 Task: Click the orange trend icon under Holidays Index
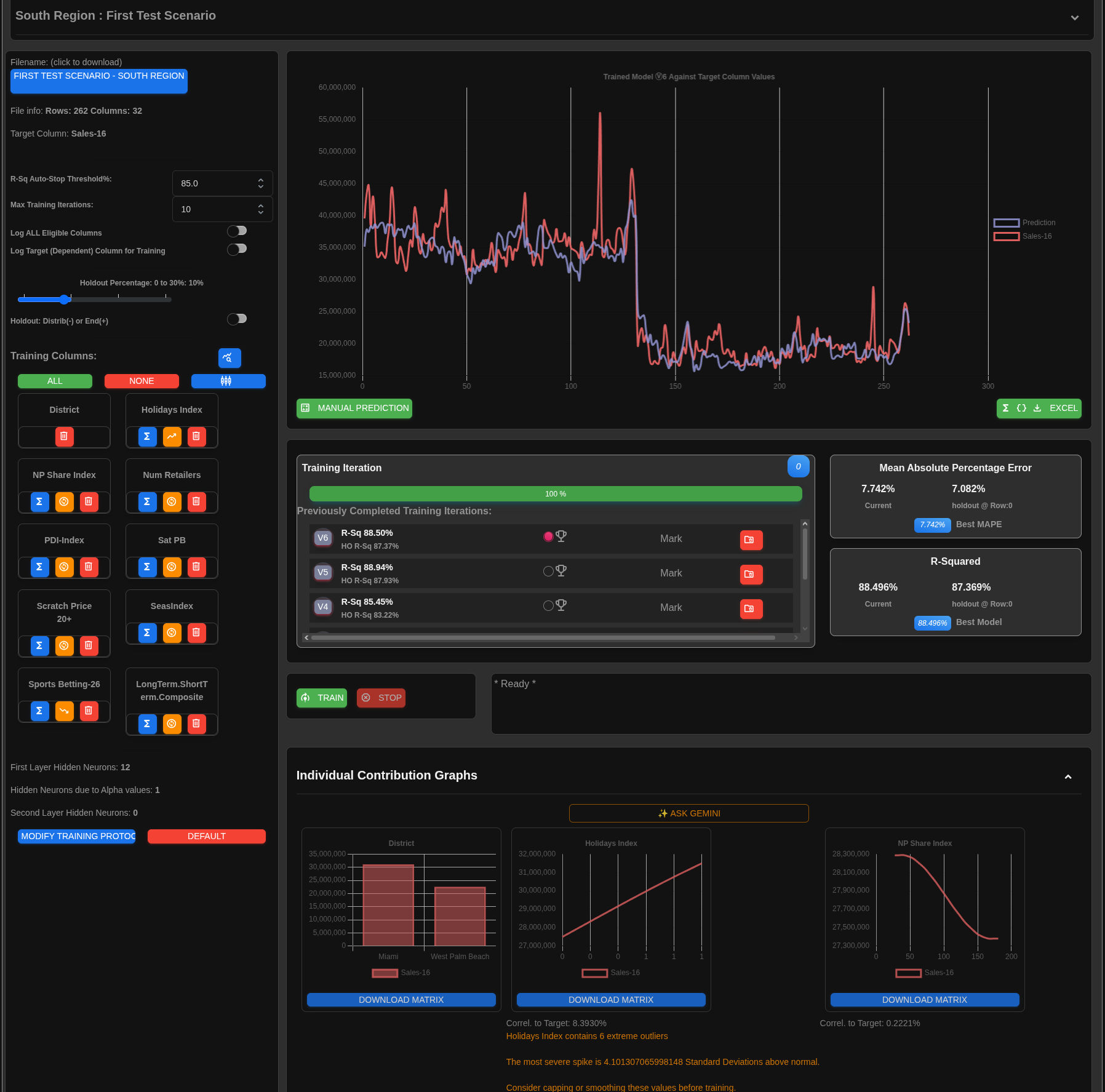click(x=172, y=436)
